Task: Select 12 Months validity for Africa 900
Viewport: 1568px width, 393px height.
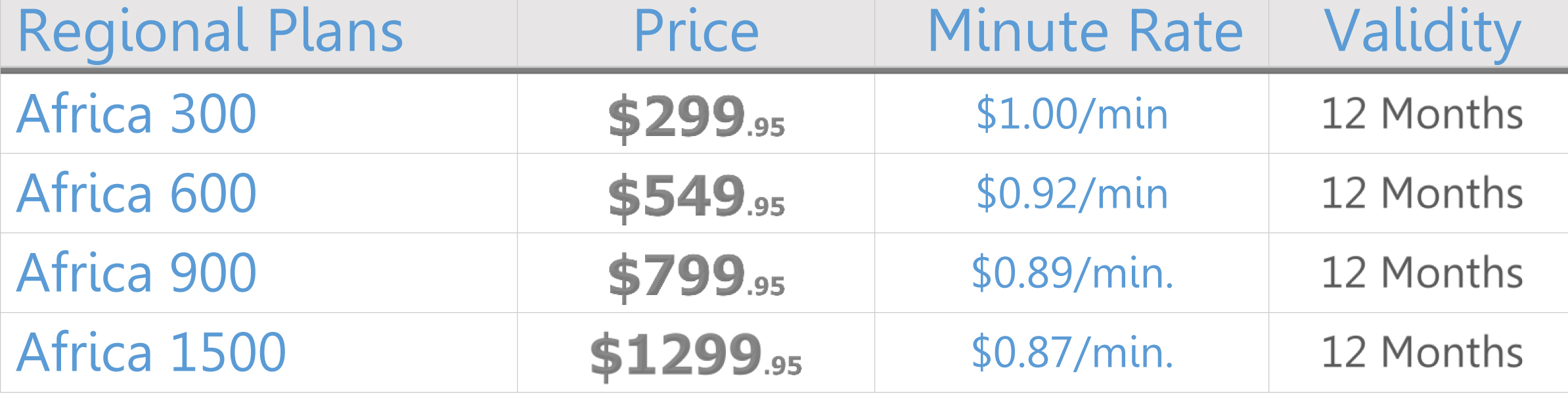Action: pos(1422,273)
